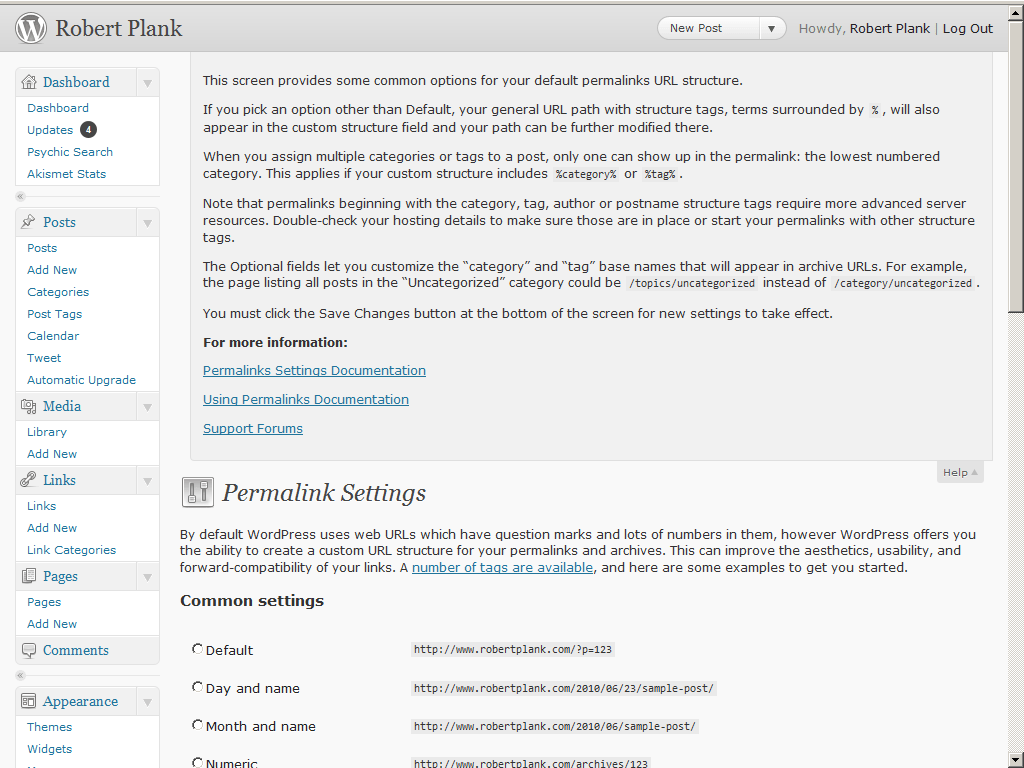The height and width of the screenshot is (768, 1024).
Task: Open the Help panel
Action: click(x=958, y=471)
